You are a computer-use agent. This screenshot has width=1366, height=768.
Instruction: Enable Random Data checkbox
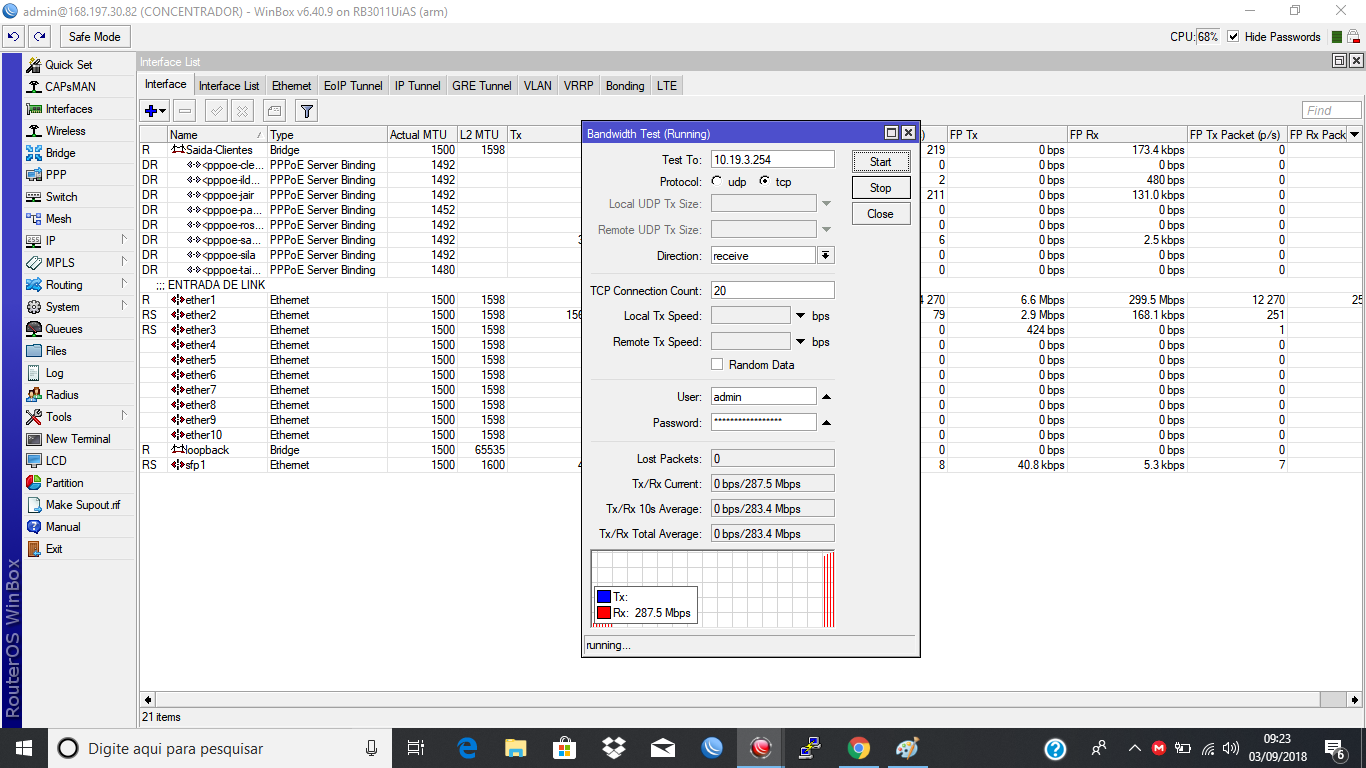click(717, 364)
